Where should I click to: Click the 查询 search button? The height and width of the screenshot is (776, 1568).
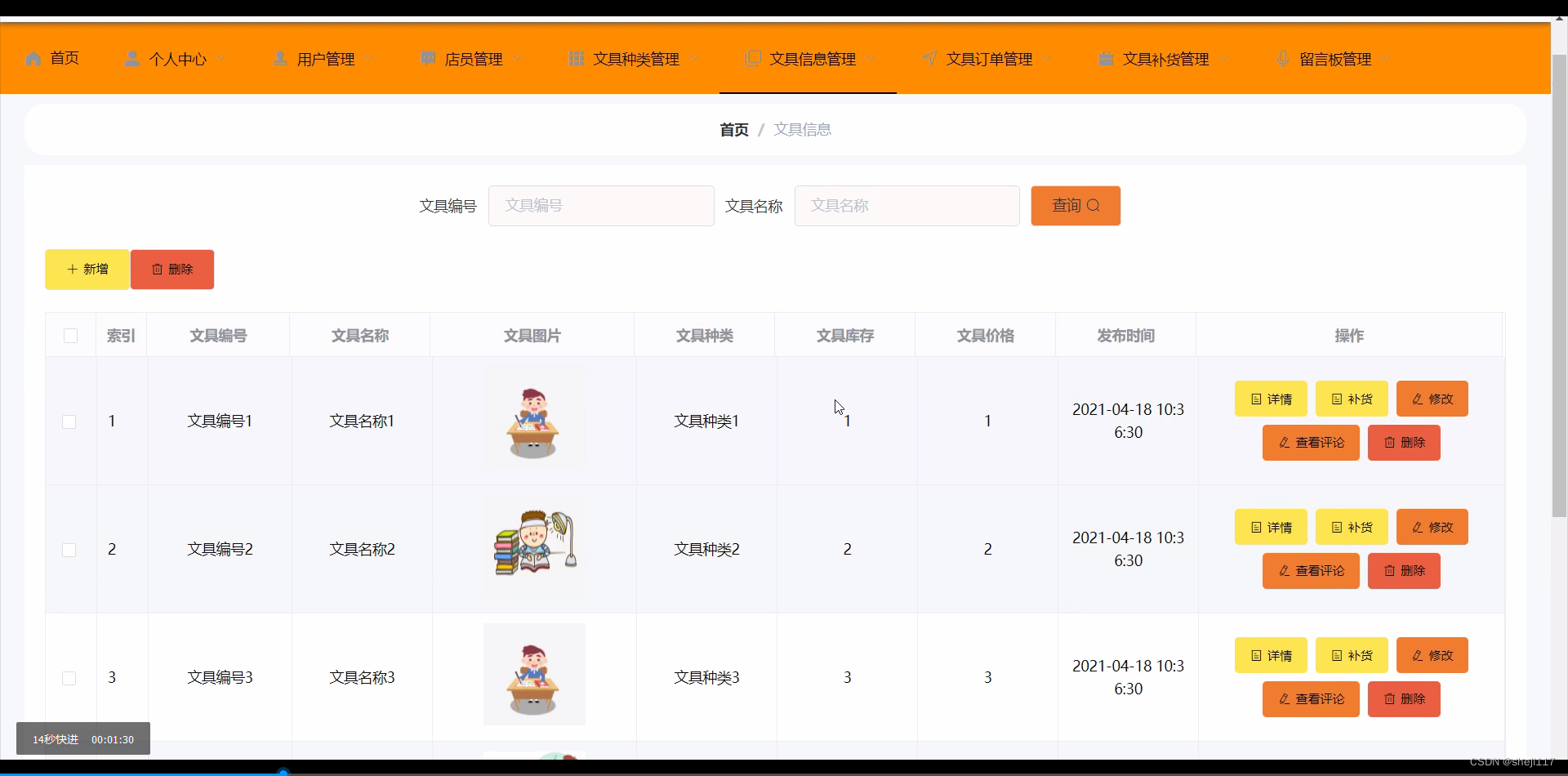[x=1075, y=205]
